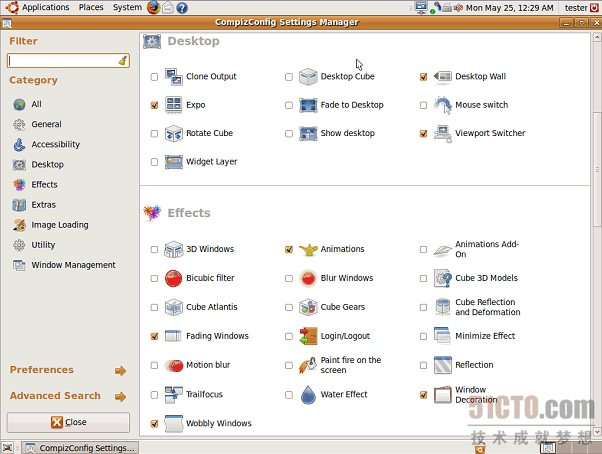Click the Close button
602x454 pixels.
[68, 423]
